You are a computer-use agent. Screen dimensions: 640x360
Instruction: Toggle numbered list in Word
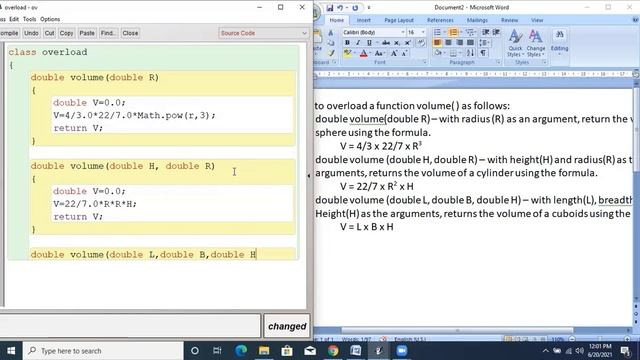pyautogui.click(x=453, y=32)
